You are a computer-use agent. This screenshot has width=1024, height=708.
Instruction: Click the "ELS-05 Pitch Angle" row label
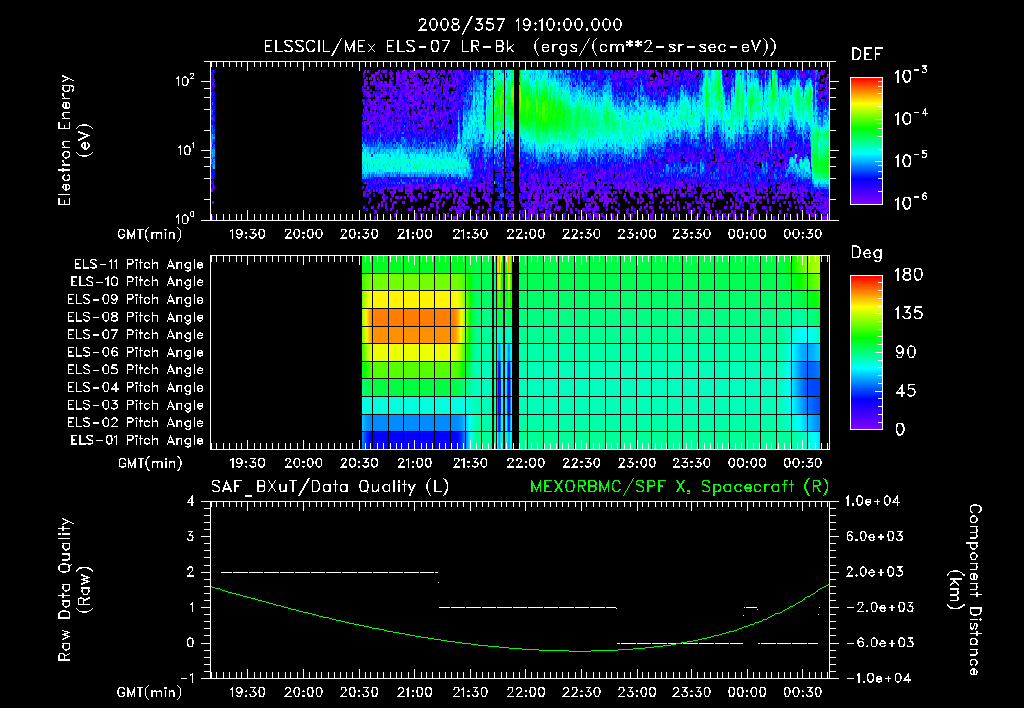(x=135, y=370)
